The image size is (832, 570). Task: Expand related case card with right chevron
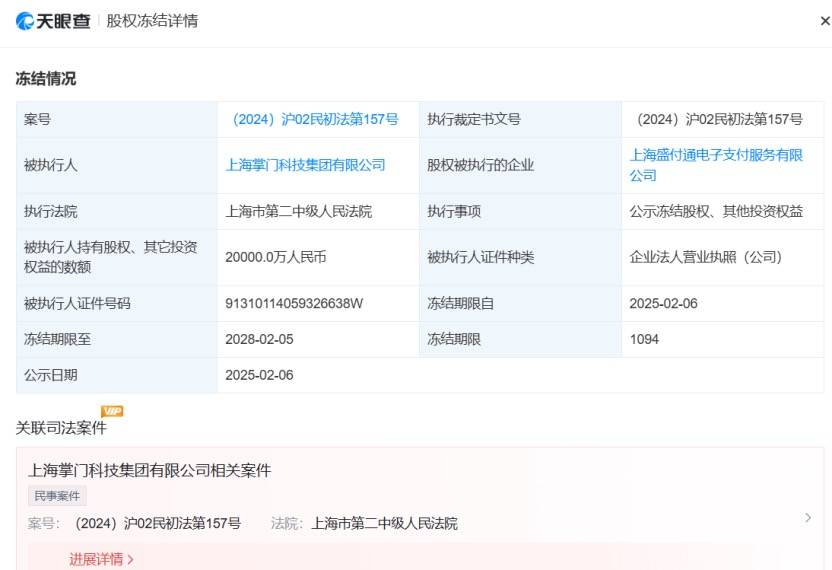coord(808,517)
